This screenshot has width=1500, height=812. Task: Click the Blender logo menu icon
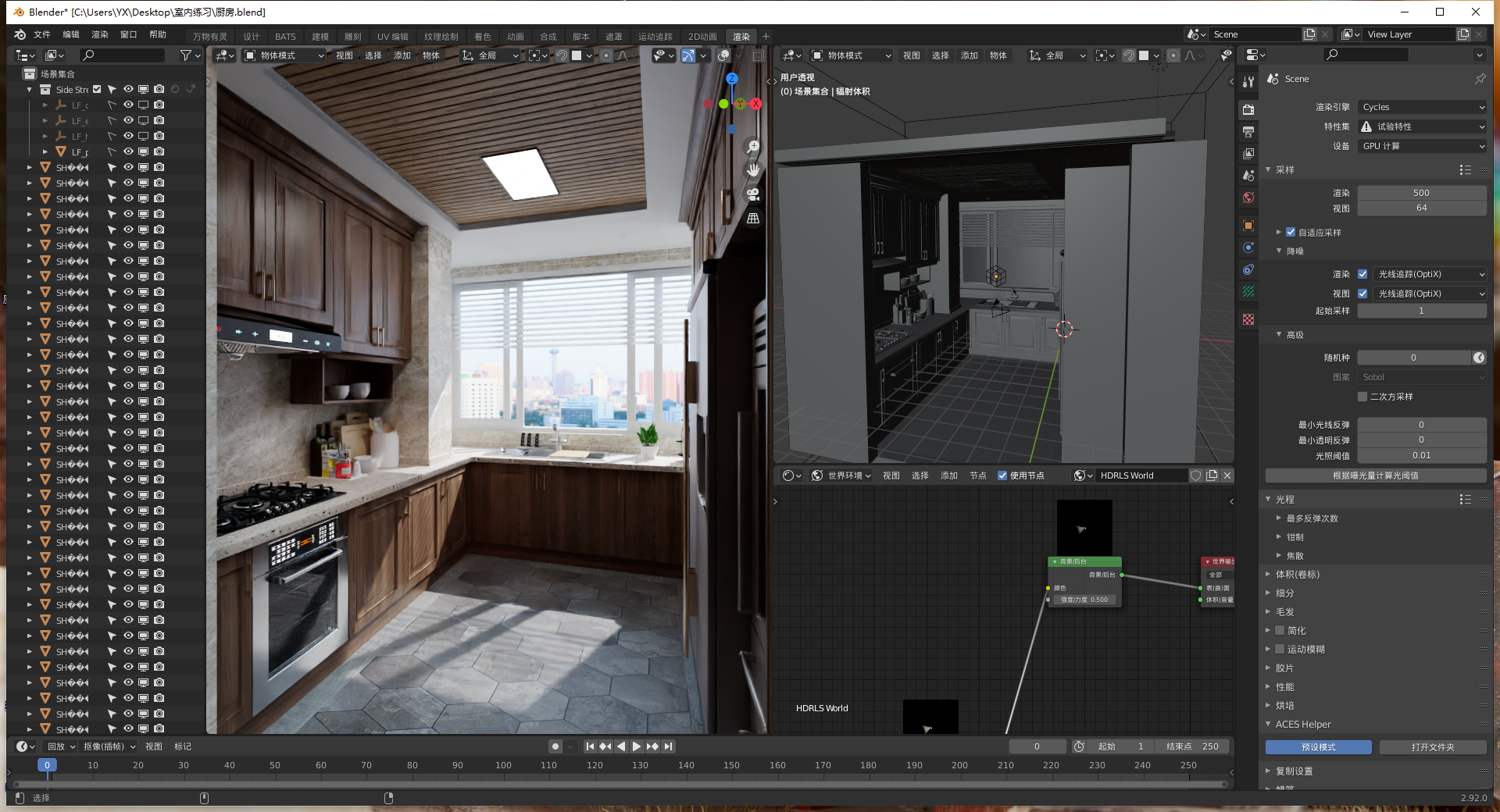click(x=20, y=35)
